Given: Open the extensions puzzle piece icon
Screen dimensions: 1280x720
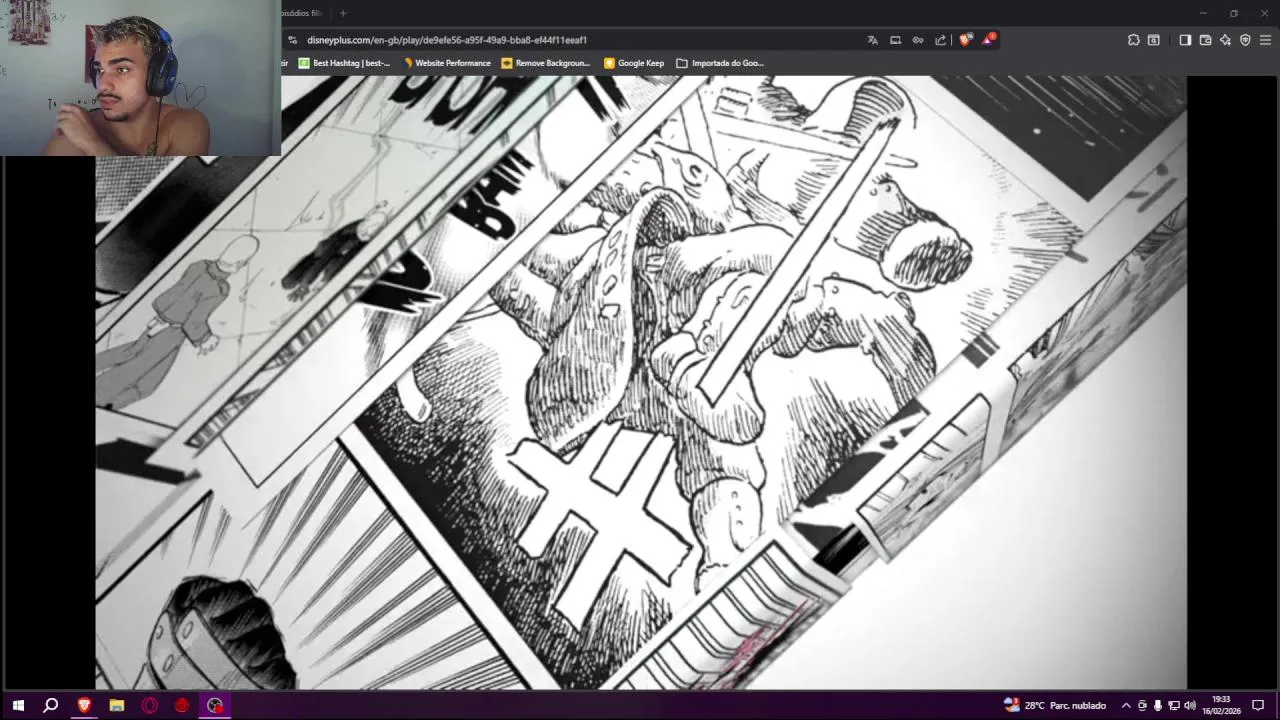Looking at the screenshot, I should pos(1133,40).
